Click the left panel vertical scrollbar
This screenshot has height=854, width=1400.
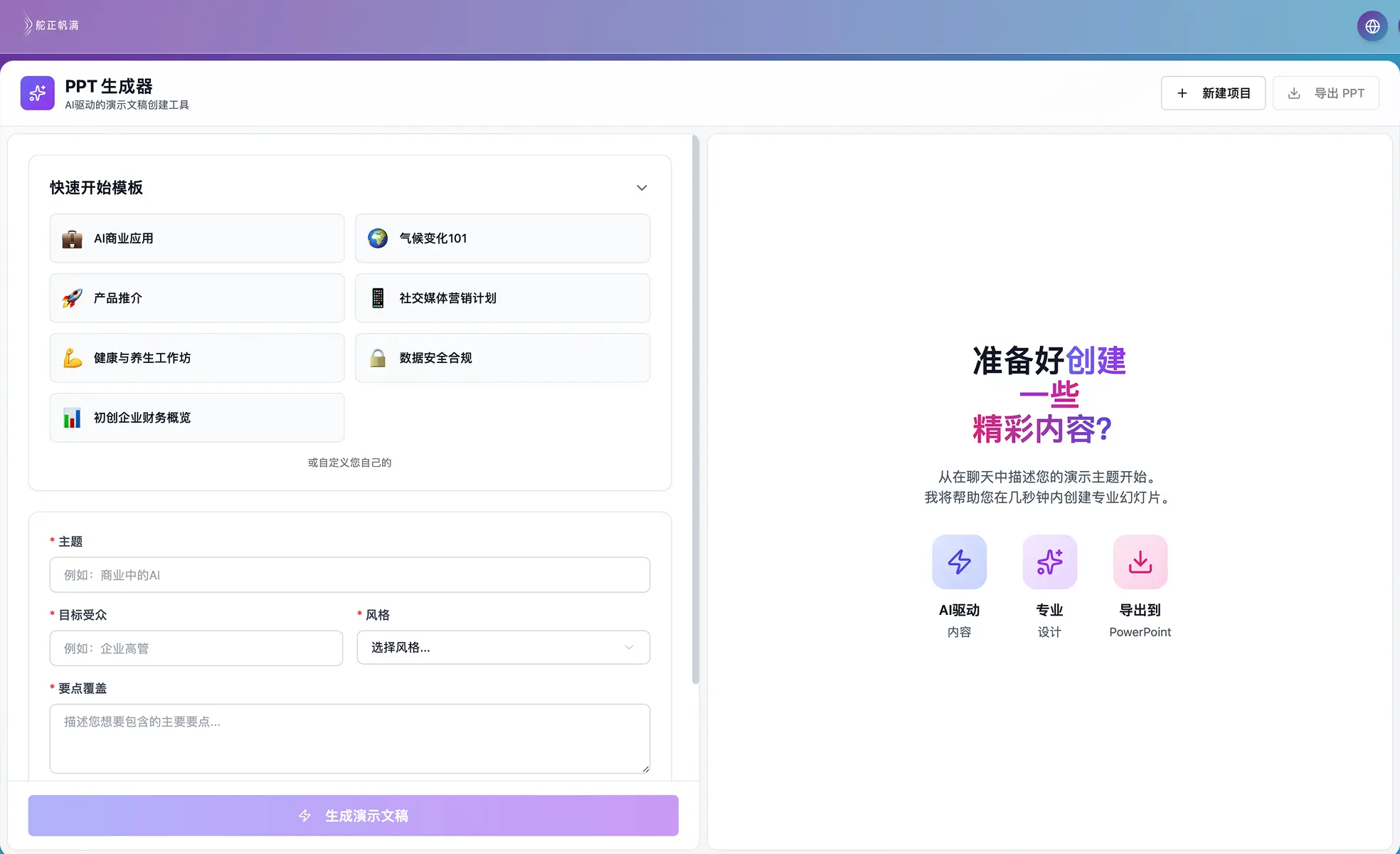[696, 409]
